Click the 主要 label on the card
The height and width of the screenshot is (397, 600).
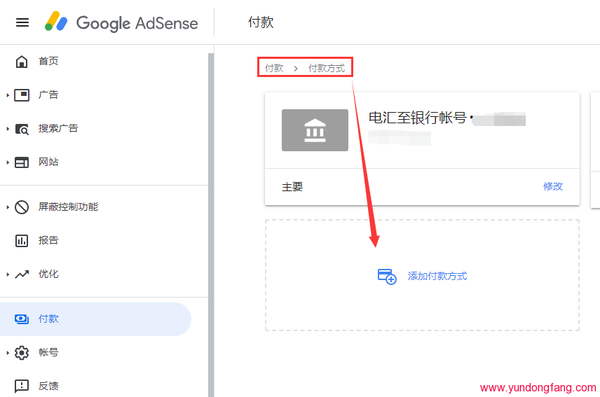[x=292, y=187]
